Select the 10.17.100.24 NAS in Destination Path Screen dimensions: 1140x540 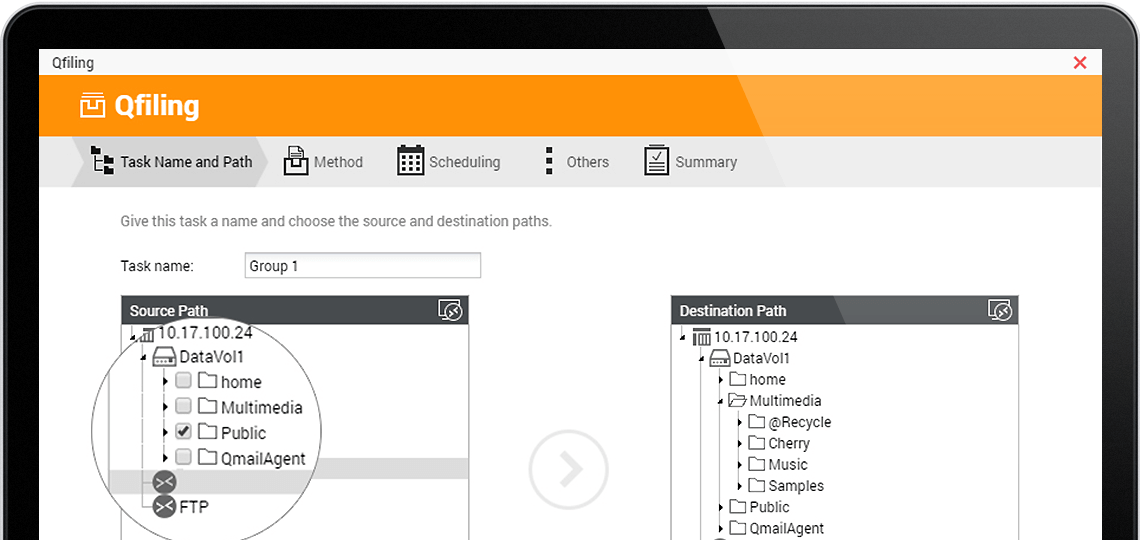coord(756,337)
